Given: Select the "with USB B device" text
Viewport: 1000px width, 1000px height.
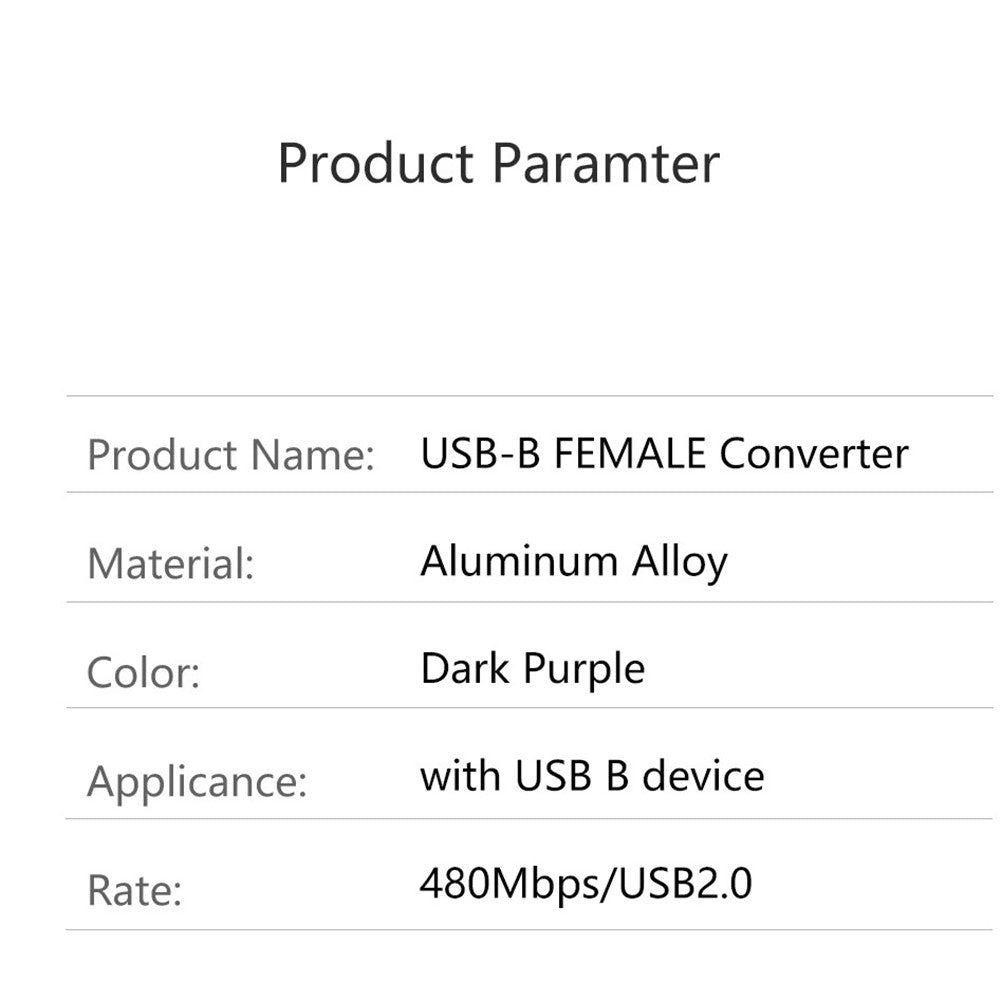Looking at the screenshot, I should [592, 776].
